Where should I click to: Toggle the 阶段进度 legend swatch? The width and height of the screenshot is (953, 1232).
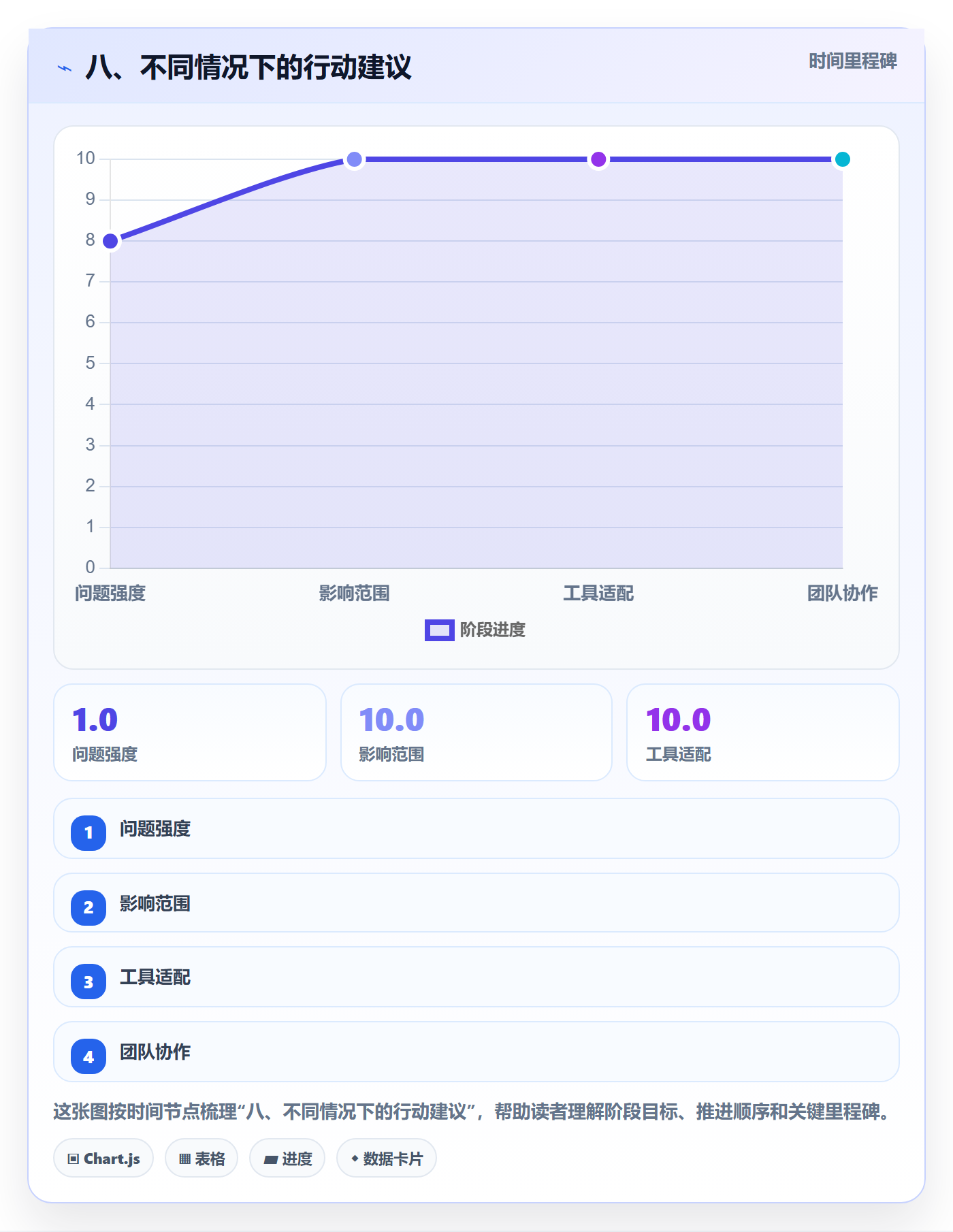pos(439,630)
